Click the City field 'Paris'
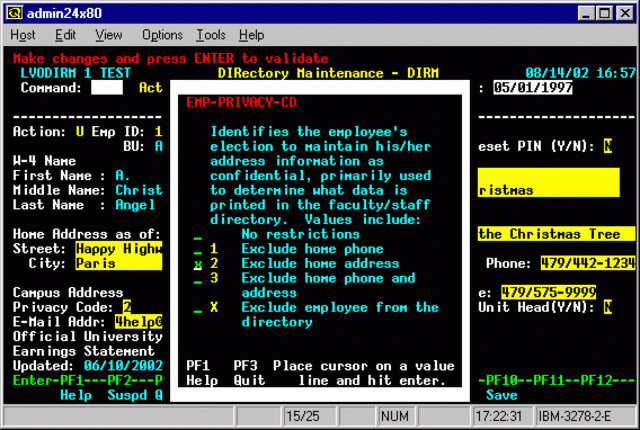The width and height of the screenshot is (640, 430). (119, 263)
